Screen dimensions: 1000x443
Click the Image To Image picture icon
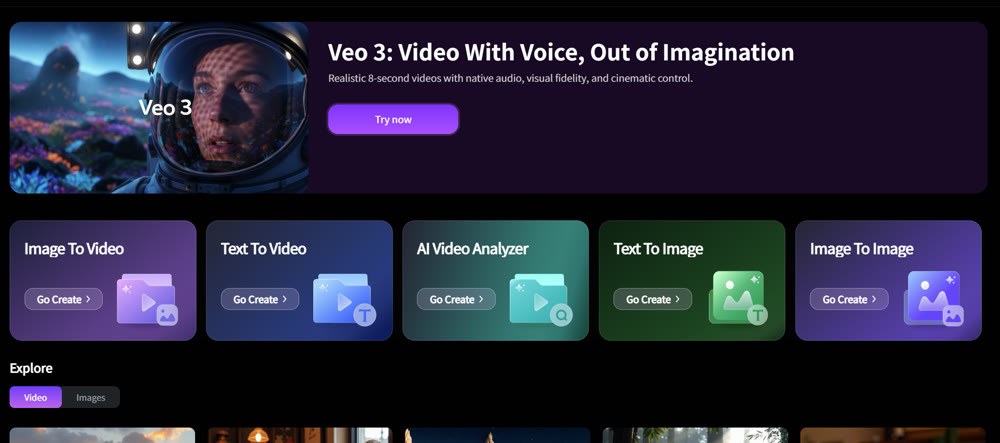[934, 298]
